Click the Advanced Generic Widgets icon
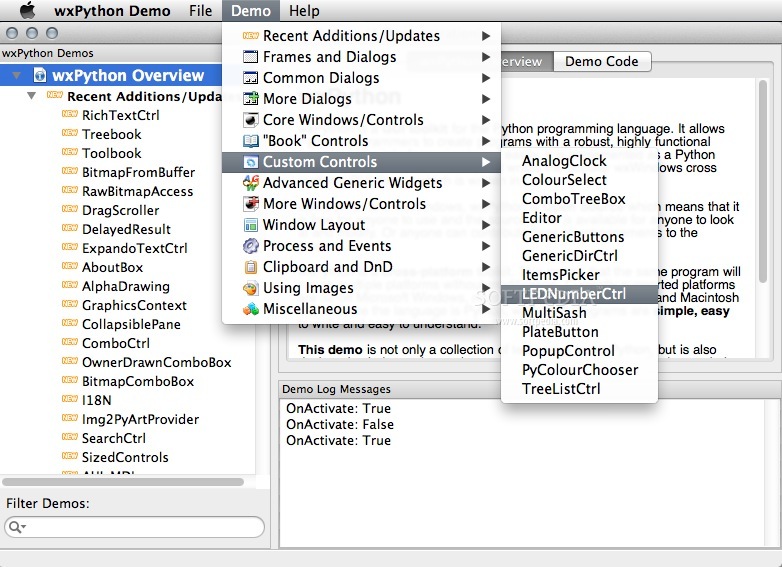Image resolution: width=782 pixels, height=567 pixels. click(250, 183)
